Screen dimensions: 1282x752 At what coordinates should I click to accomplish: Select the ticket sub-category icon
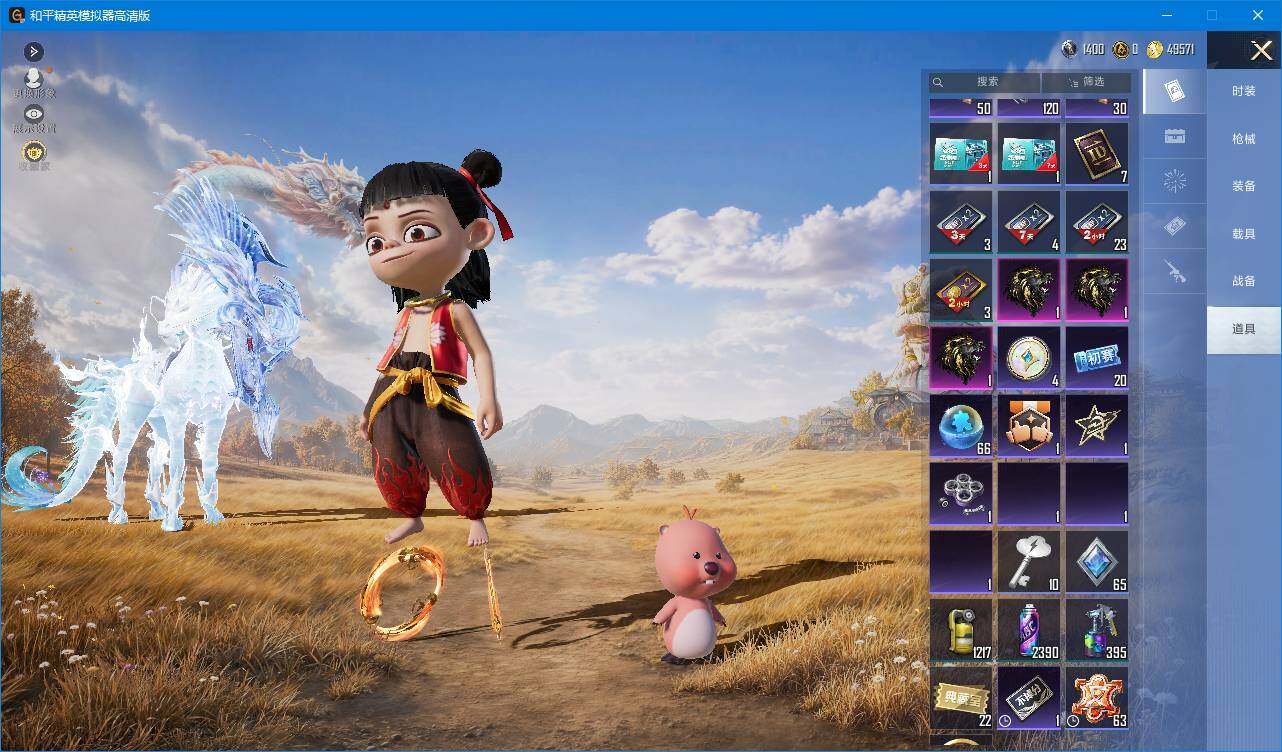point(1175,227)
